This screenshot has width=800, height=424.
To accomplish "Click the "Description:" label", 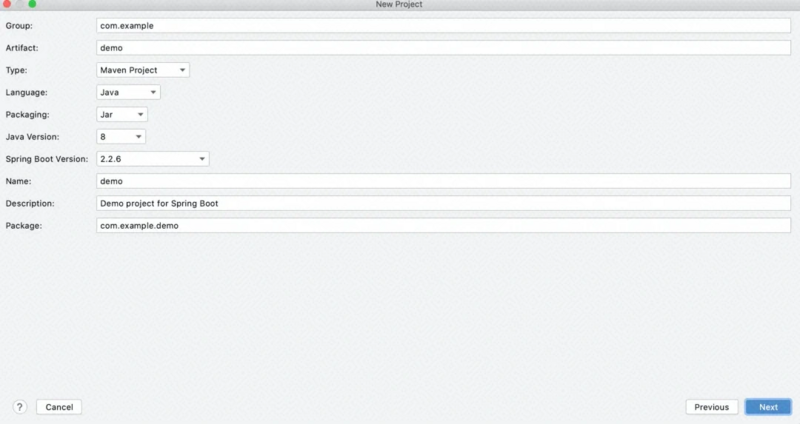I will tap(30, 203).
